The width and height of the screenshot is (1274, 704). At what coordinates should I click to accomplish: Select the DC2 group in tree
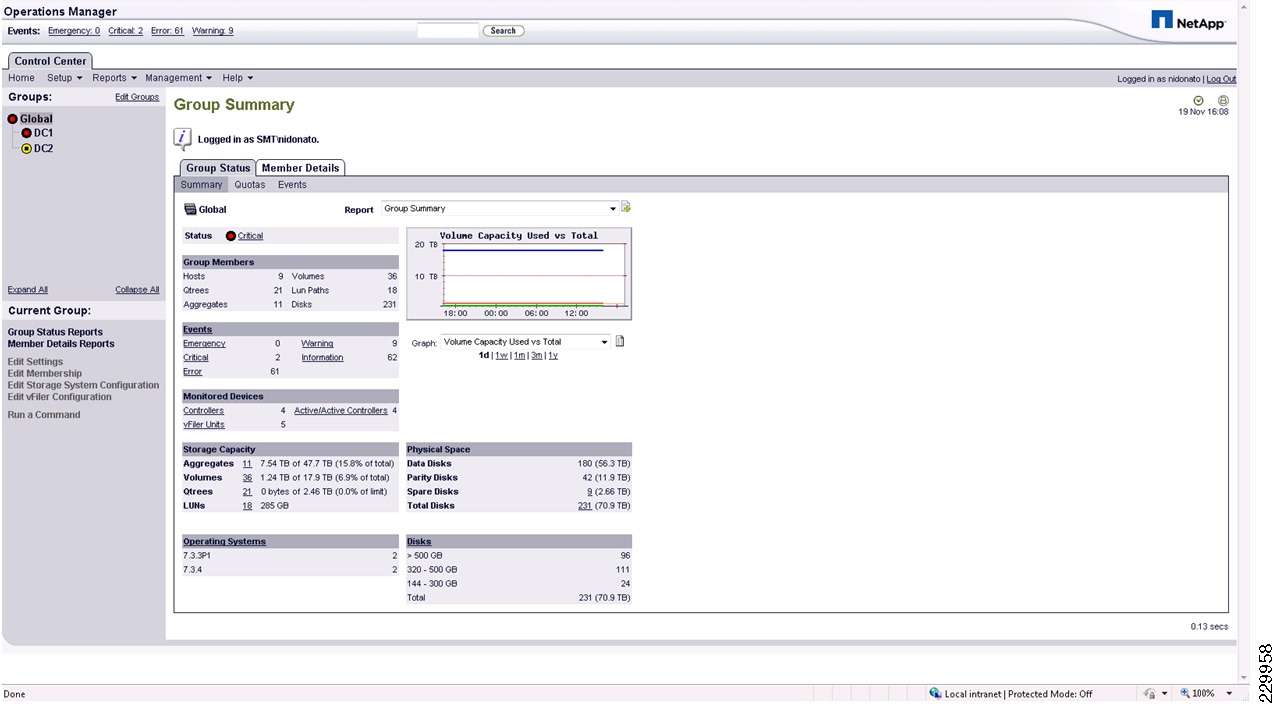[43, 149]
